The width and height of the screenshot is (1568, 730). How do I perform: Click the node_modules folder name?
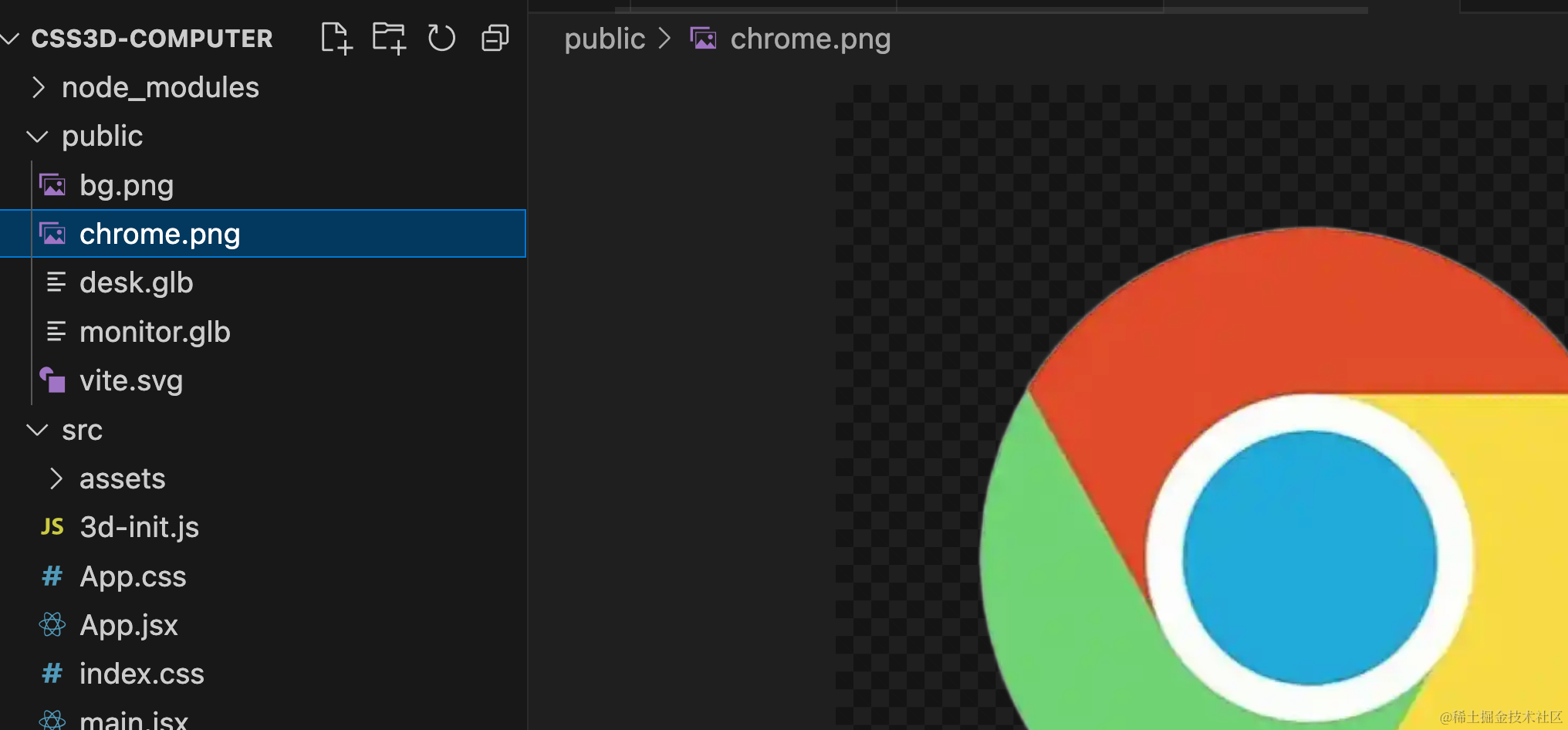tap(161, 87)
